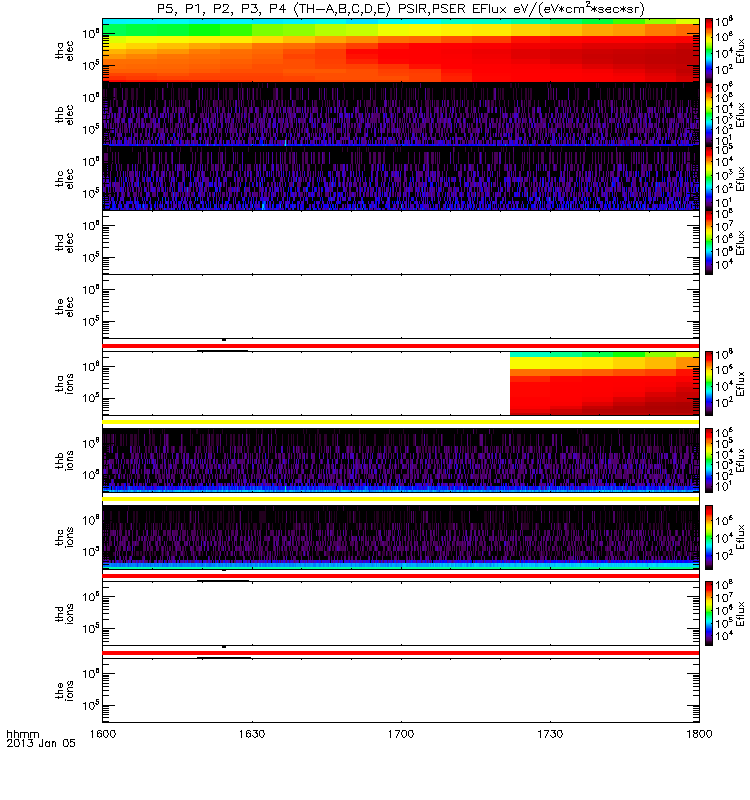Image resolution: width=750 pixels, height=800 pixels.
Task: Click the 1800 time tick label
Action: (699, 734)
